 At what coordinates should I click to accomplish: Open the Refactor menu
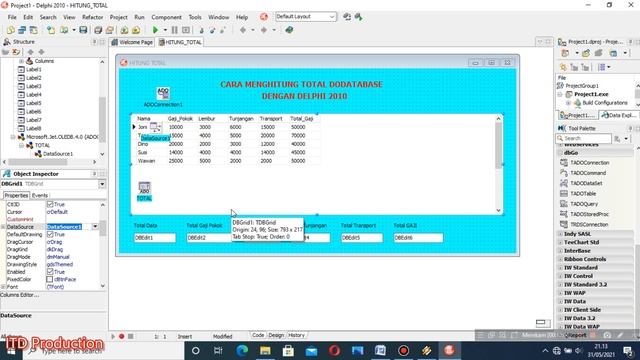coord(93,17)
